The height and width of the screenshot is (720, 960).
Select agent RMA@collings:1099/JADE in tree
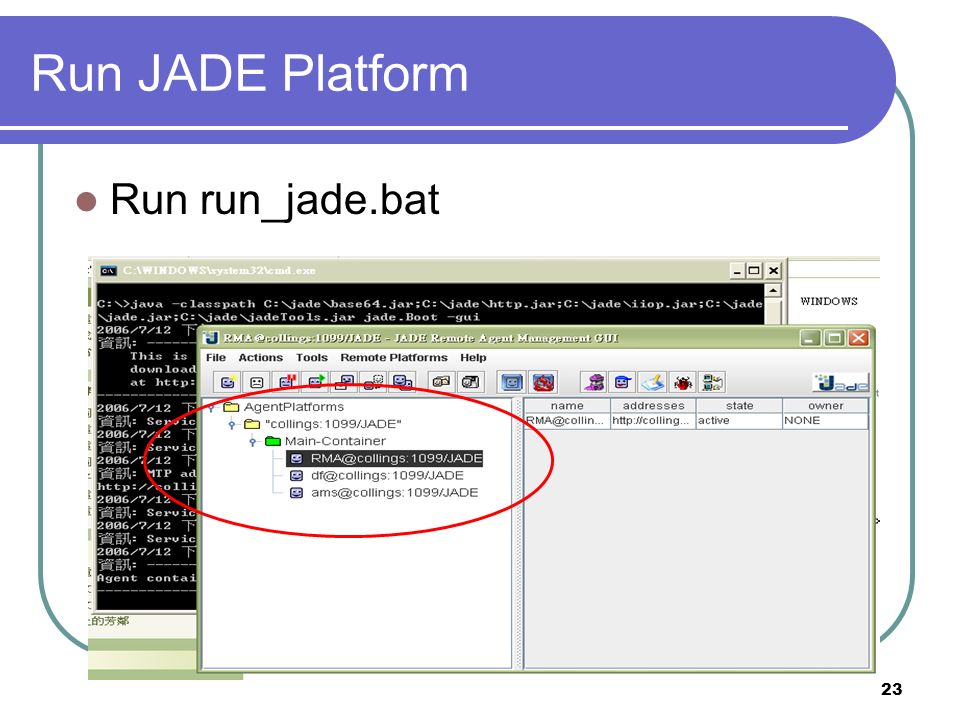385,459
